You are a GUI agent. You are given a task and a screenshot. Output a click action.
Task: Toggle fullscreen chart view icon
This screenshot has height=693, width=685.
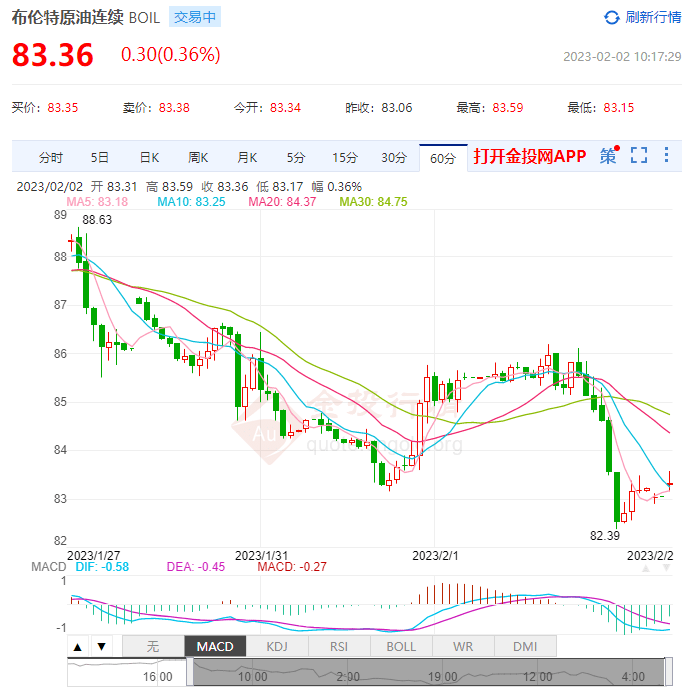(638, 156)
